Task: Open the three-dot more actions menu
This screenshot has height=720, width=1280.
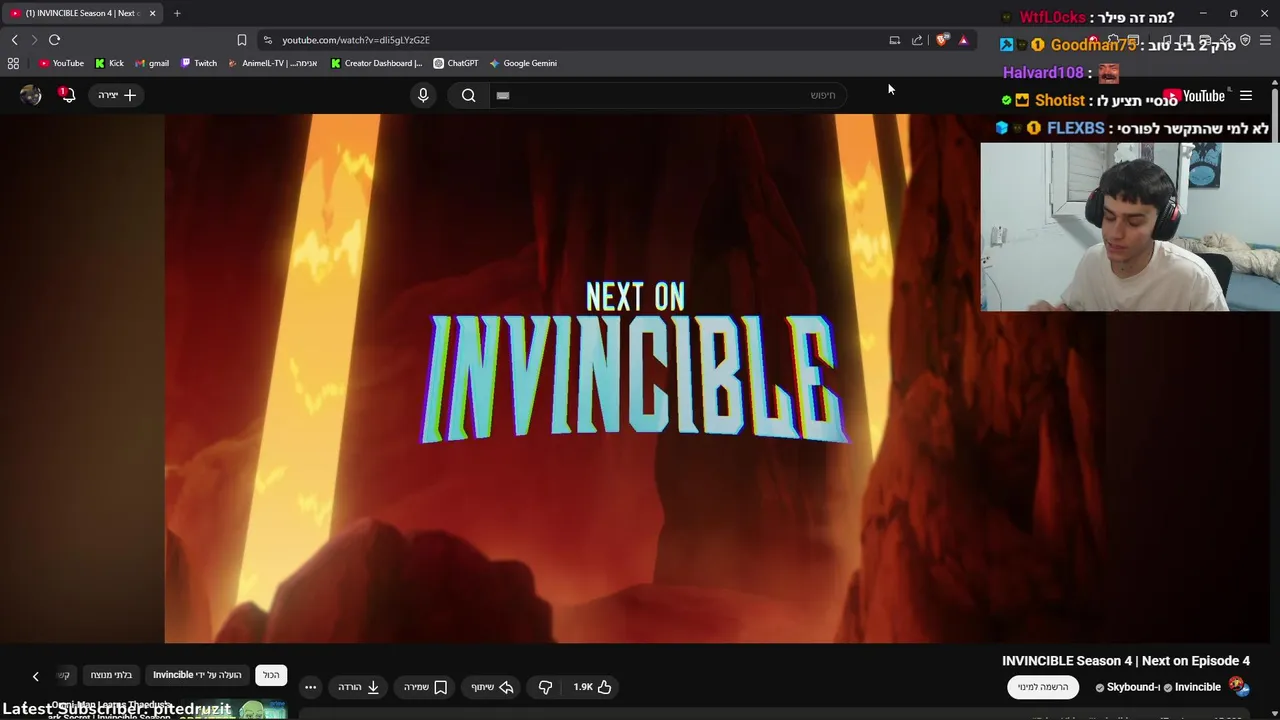Action: click(x=310, y=687)
